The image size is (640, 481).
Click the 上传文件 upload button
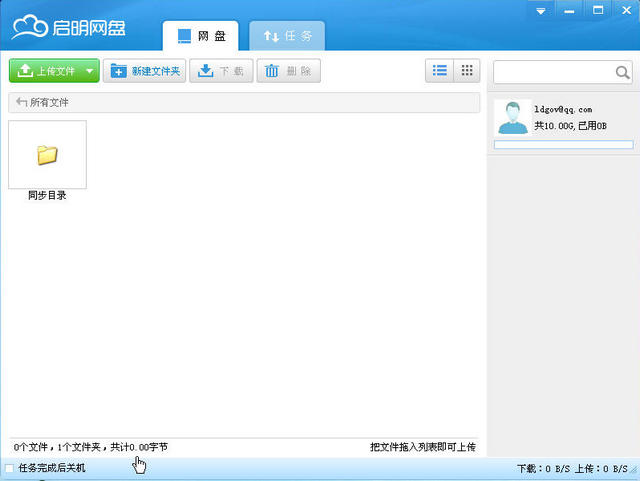[x=46, y=71]
